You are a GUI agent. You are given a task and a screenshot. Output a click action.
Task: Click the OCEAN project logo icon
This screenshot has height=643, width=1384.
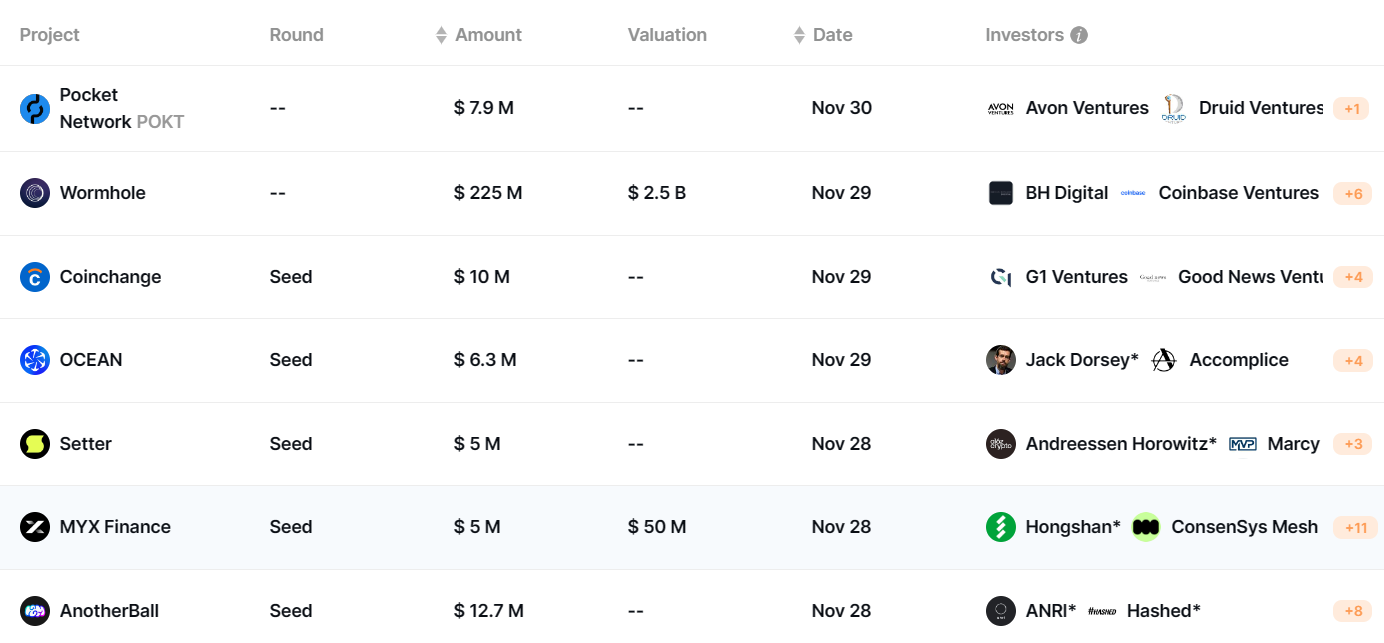[35, 360]
